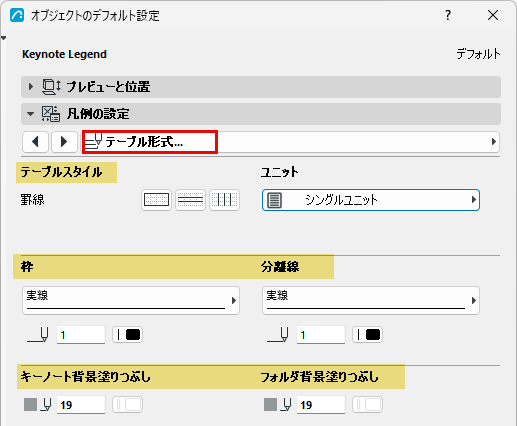Open the シングルユニット unit dropdown
This screenshot has height=426, width=517.
[x=371, y=200]
